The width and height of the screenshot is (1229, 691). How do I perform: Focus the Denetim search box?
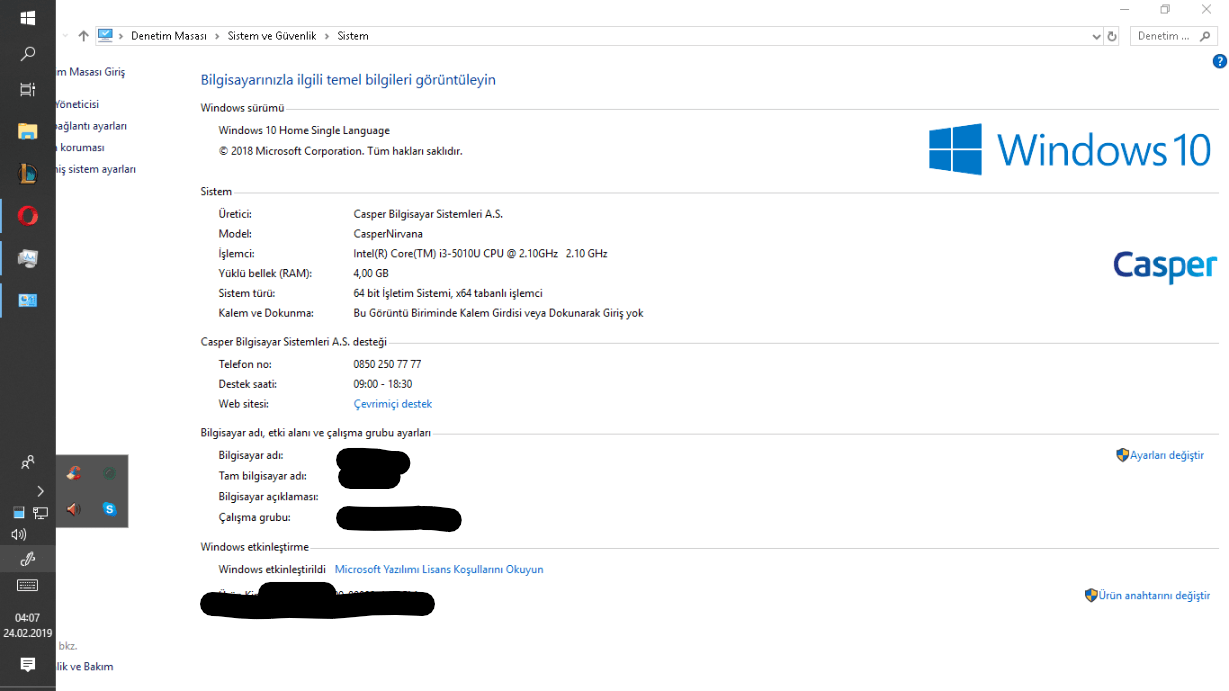1173,36
